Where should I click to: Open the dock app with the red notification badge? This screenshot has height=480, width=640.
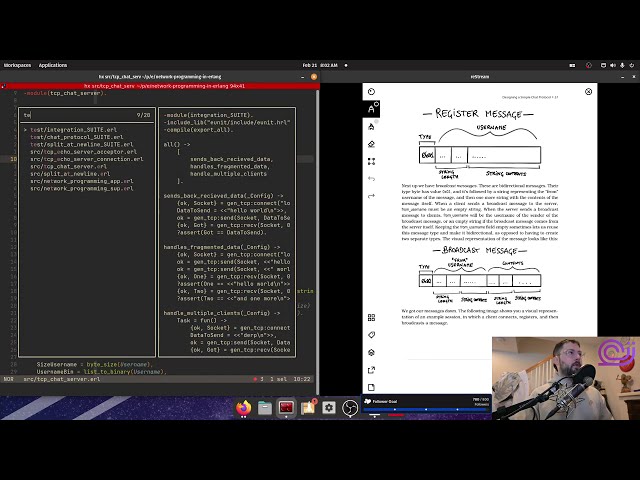[x=308, y=407]
